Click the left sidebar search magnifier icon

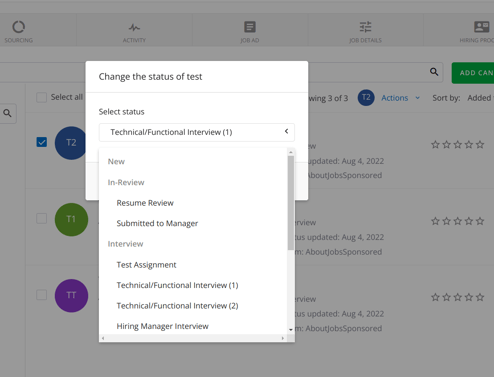click(7, 113)
